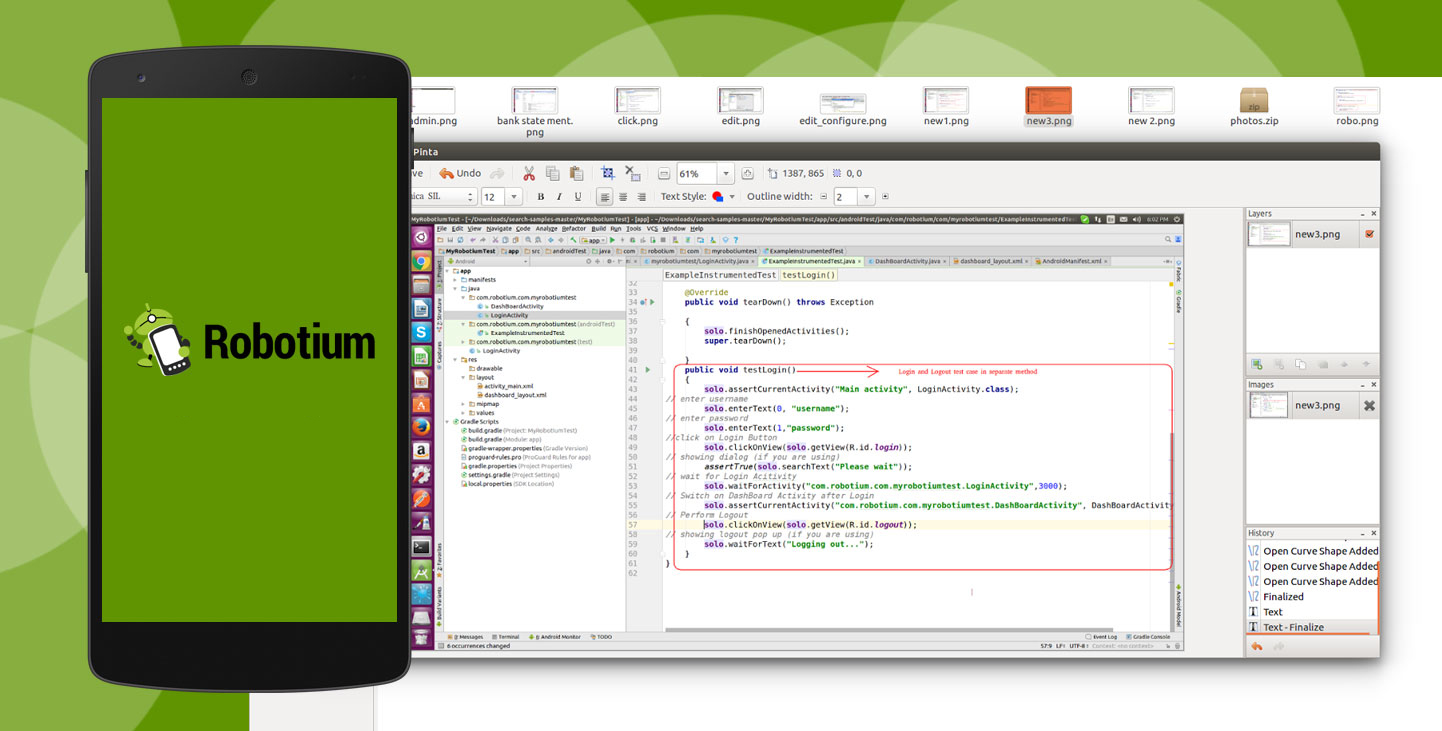Click the History undo arrow icon
The width and height of the screenshot is (1442, 731).
click(x=1256, y=647)
